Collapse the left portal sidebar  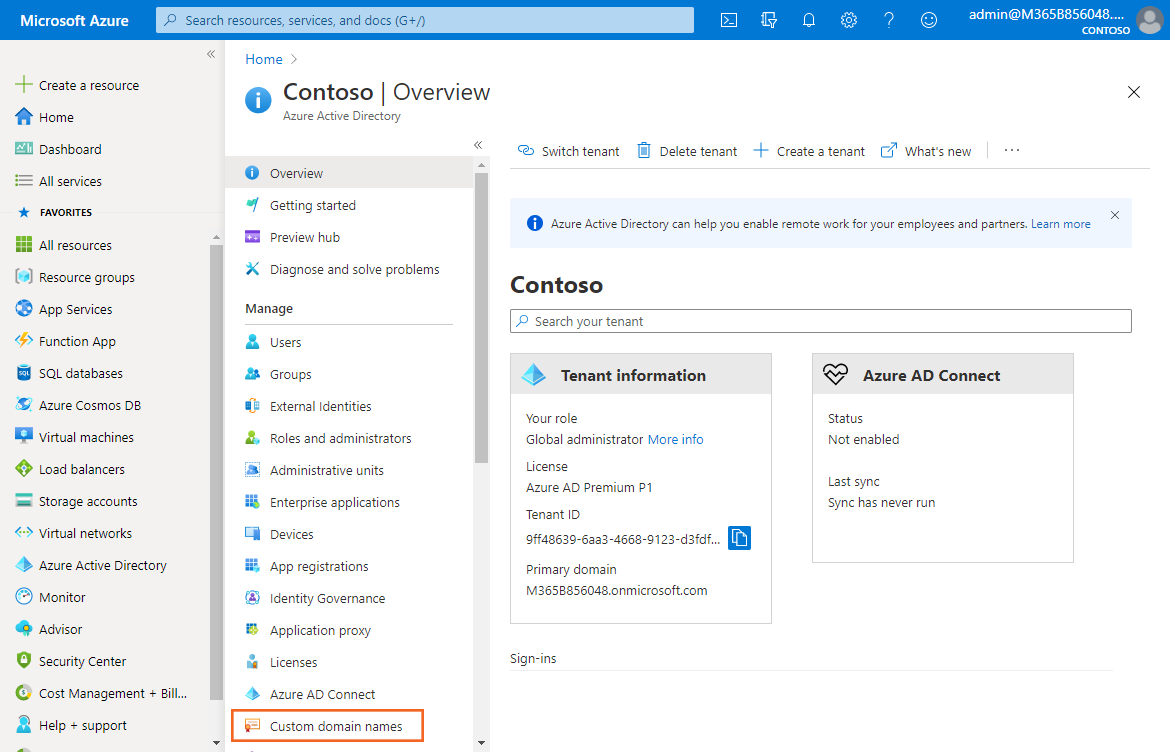coord(211,54)
